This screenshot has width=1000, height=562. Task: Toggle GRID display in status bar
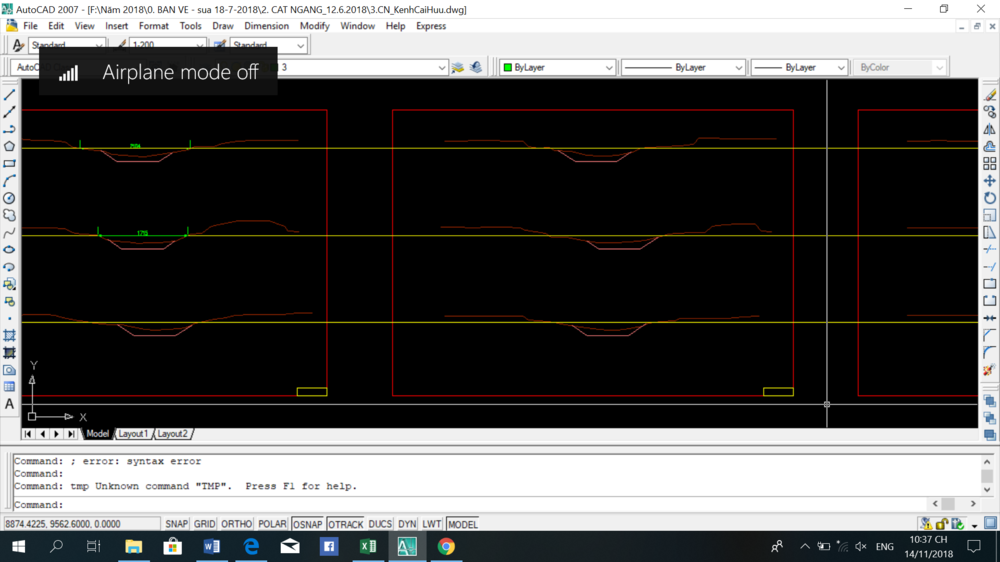click(x=205, y=524)
